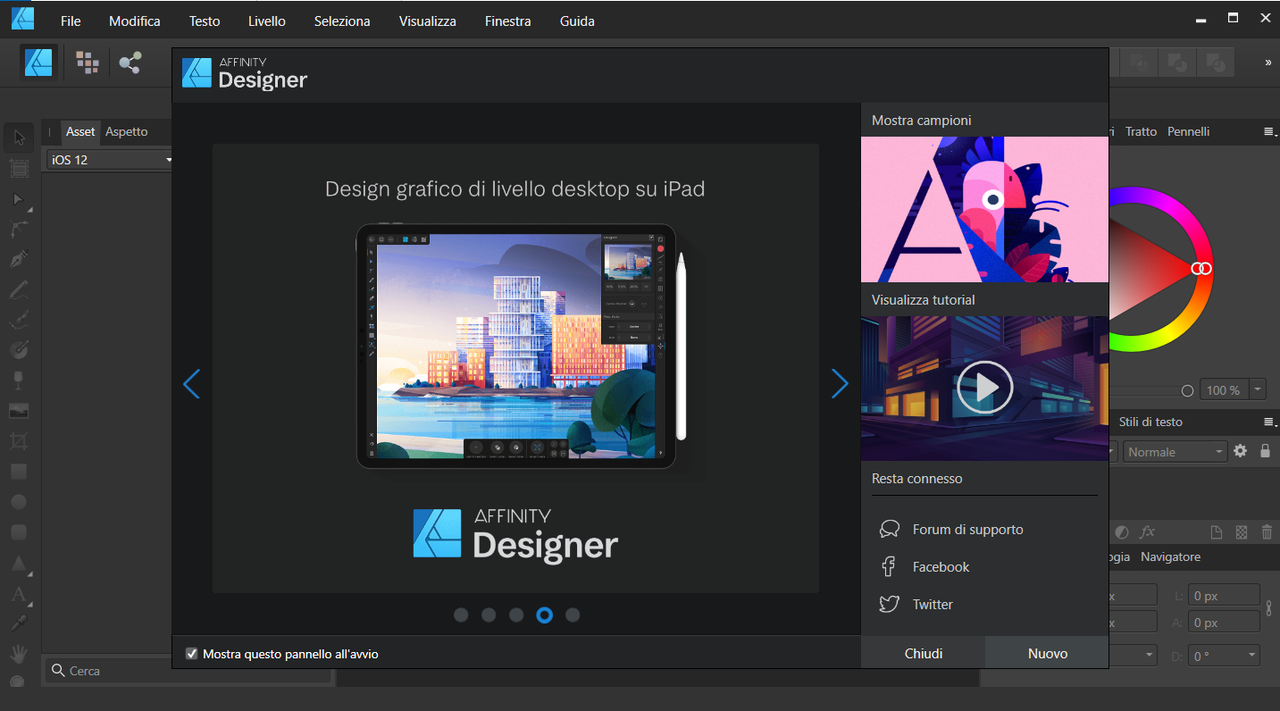This screenshot has height=711, width=1280.
Task: Open the color panel options menu
Action: click(x=1270, y=132)
